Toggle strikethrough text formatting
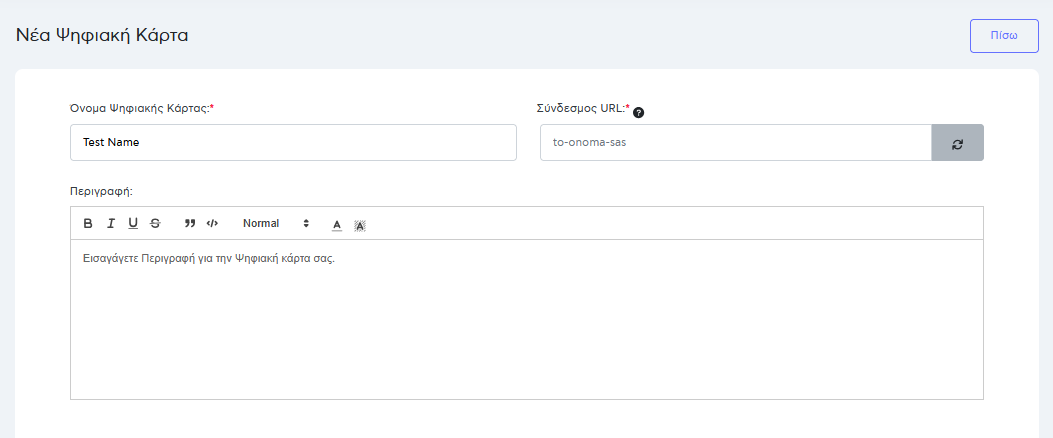 [x=155, y=223]
